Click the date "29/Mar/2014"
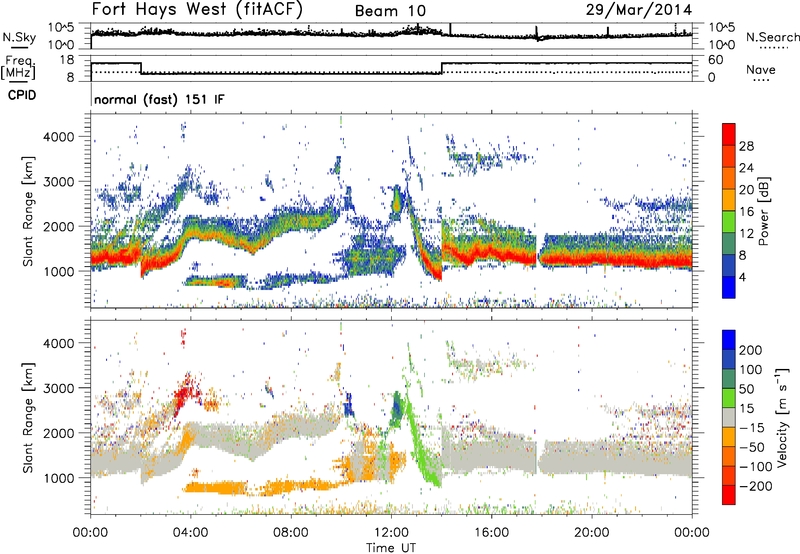The height and width of the screenshot is (554, 800). pyautogui.click(x=639, y=9)
